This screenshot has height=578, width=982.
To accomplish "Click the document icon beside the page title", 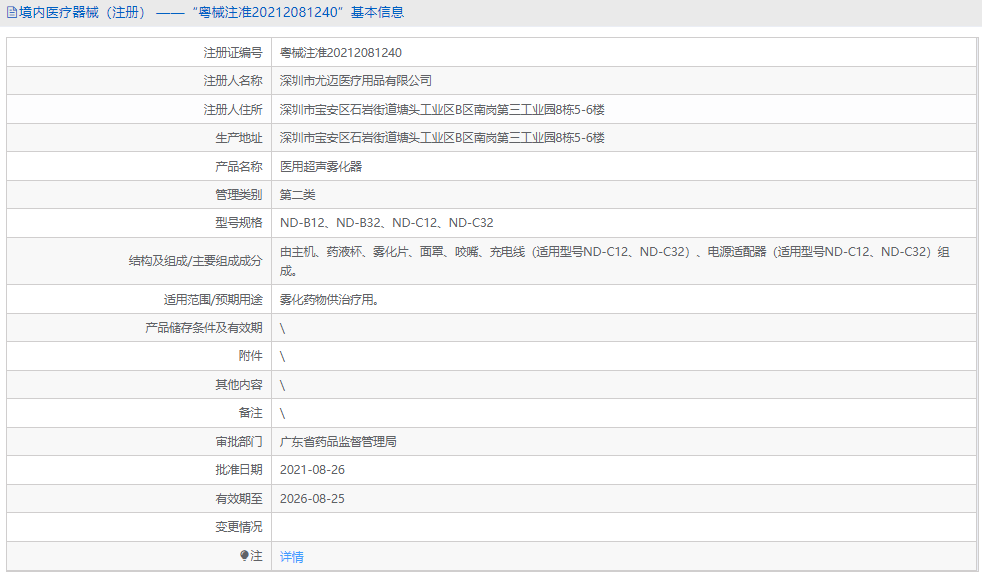I will (x=12, y=11).
